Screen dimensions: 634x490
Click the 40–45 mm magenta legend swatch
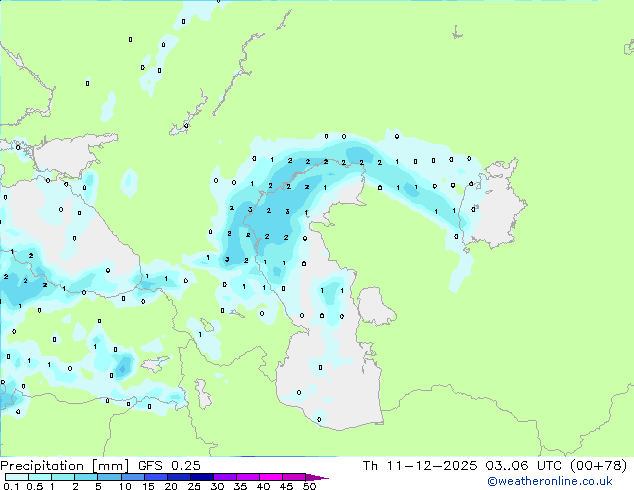tap(271, 477)
